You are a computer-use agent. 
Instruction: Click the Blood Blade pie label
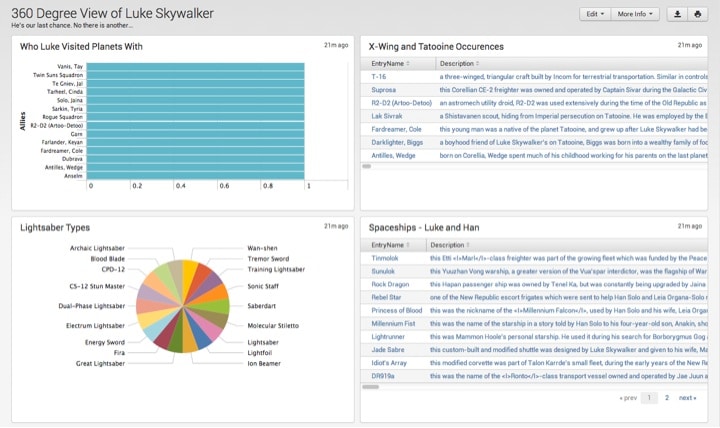click(x=107, y=259)
